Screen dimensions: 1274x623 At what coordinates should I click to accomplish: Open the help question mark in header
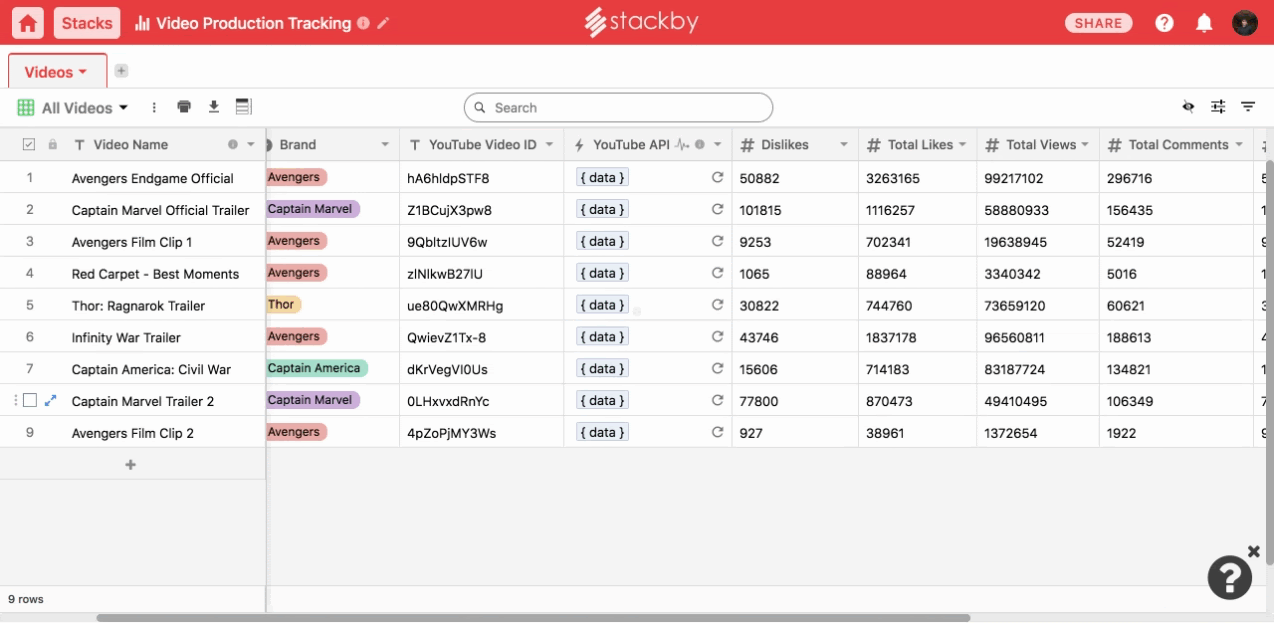(x=1164, y=23)
